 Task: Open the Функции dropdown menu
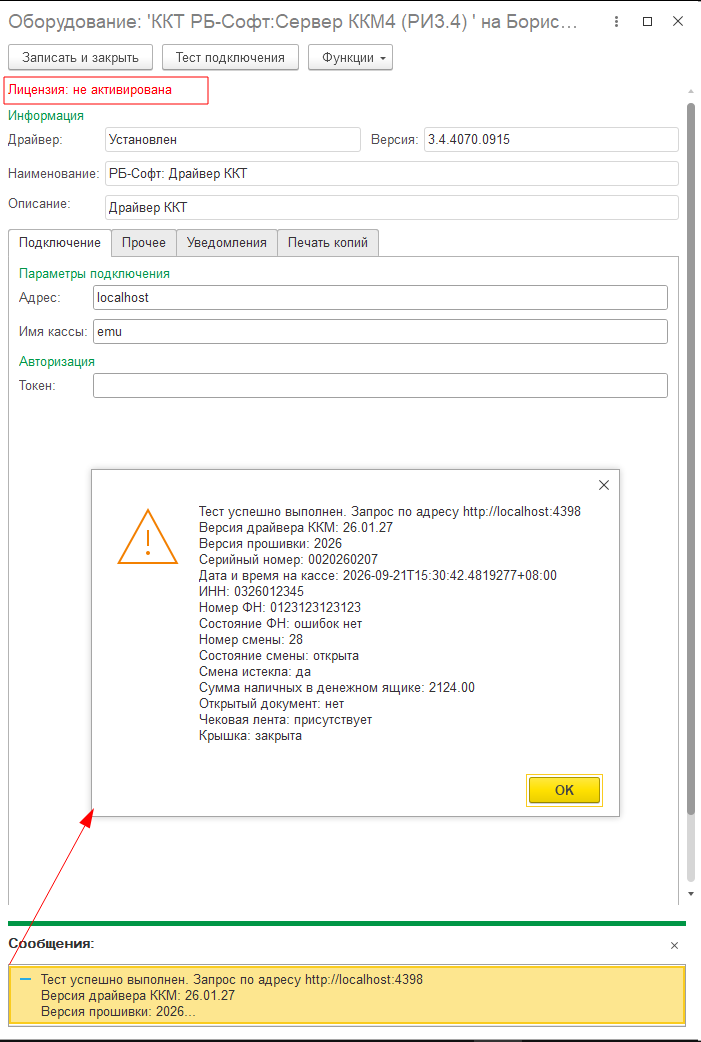[350, 57]
